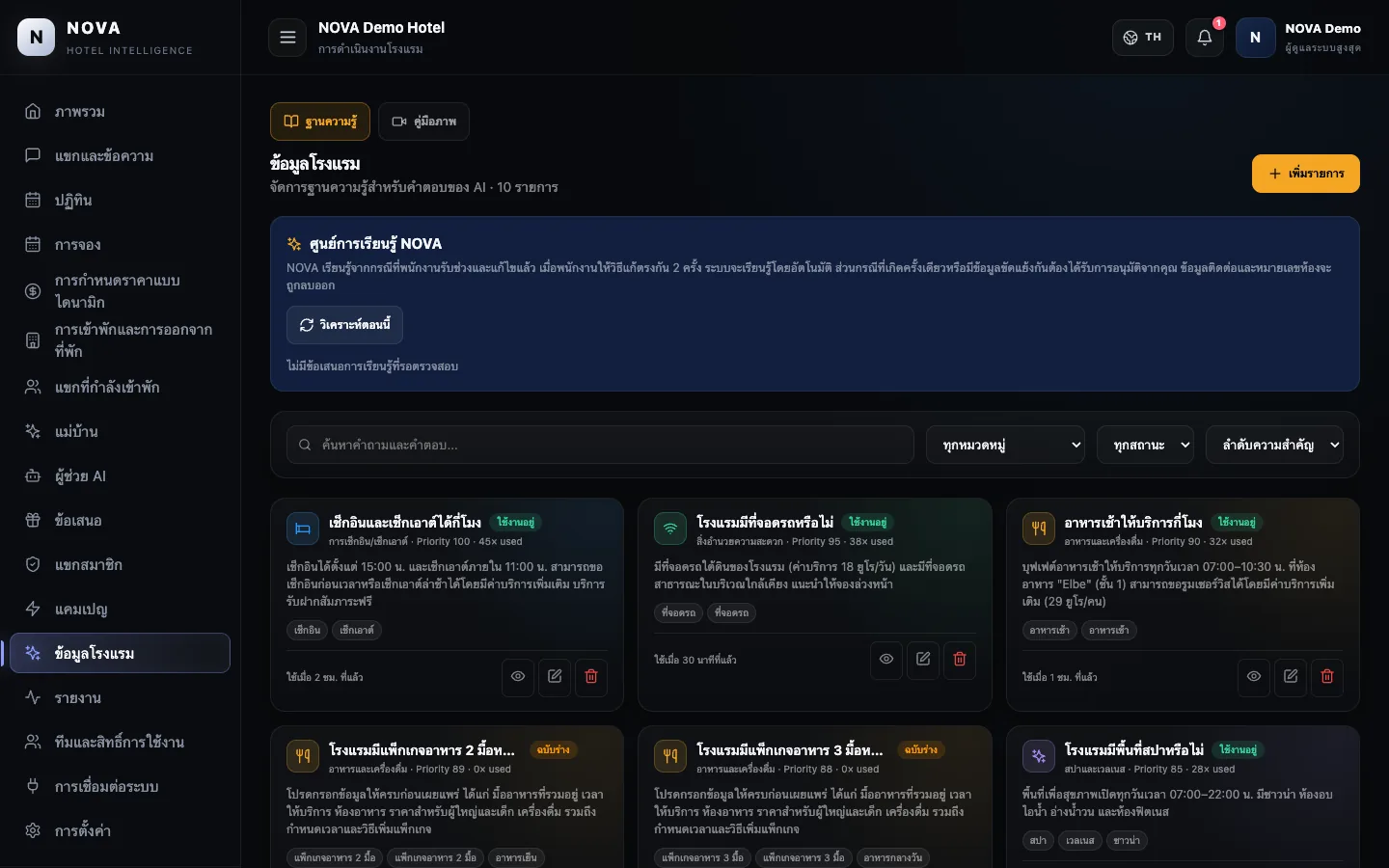Screen dimensions: 1389x868
Task: Open the ลำดับความสำคัญ sort dropdown
Action: click(1274, 446)
